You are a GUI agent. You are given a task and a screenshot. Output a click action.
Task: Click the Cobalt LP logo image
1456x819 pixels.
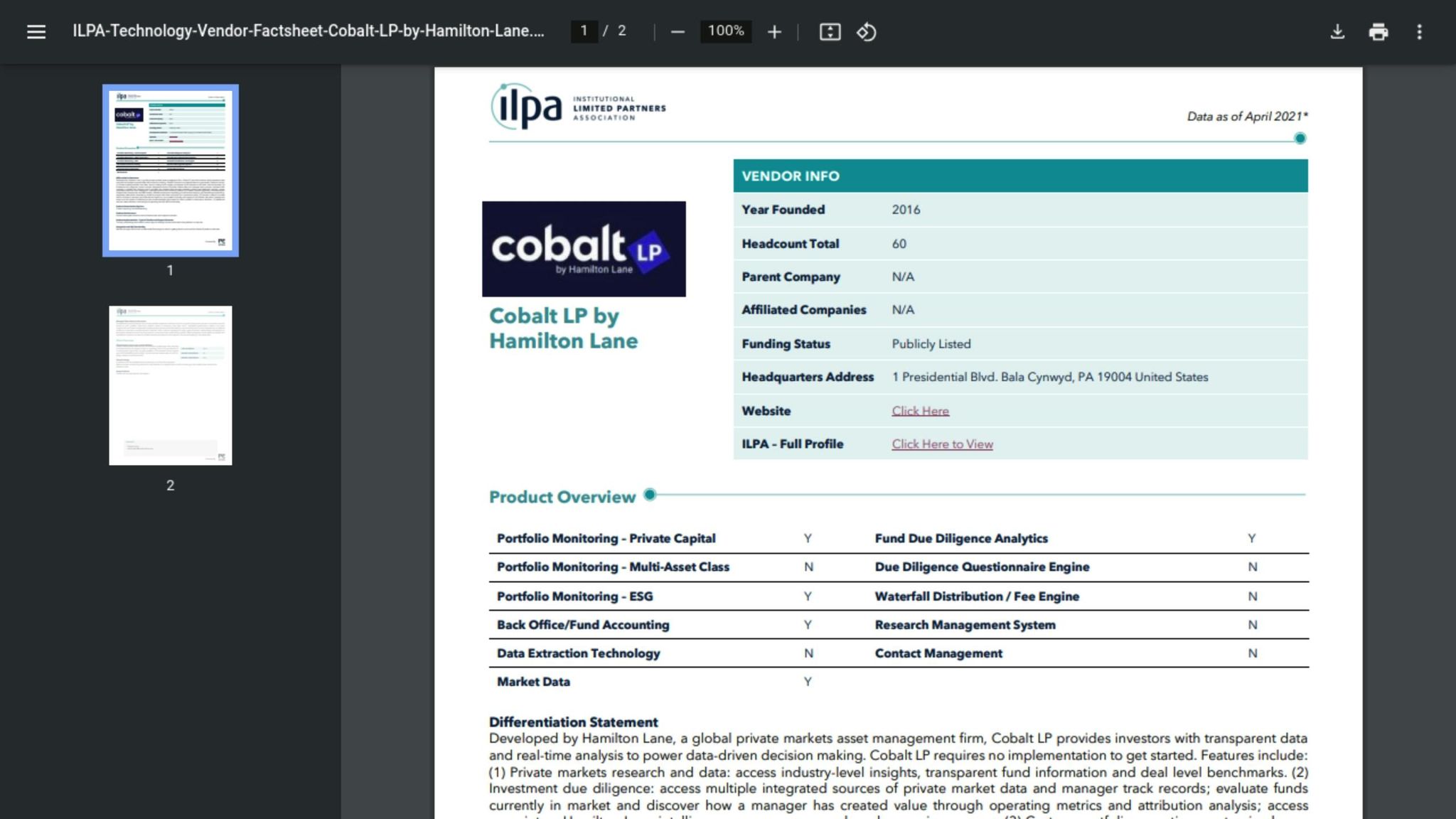point(584,249)
